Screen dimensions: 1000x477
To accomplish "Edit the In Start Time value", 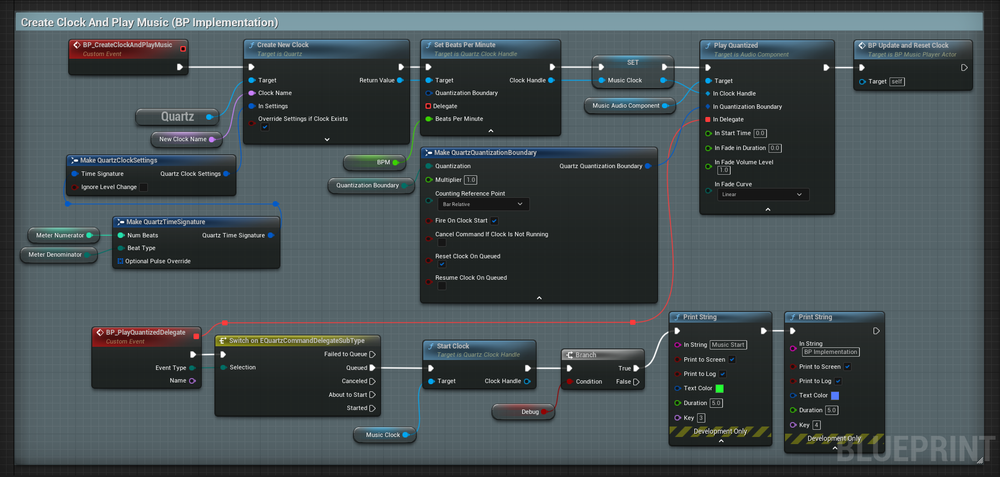I will click(760, 133).
